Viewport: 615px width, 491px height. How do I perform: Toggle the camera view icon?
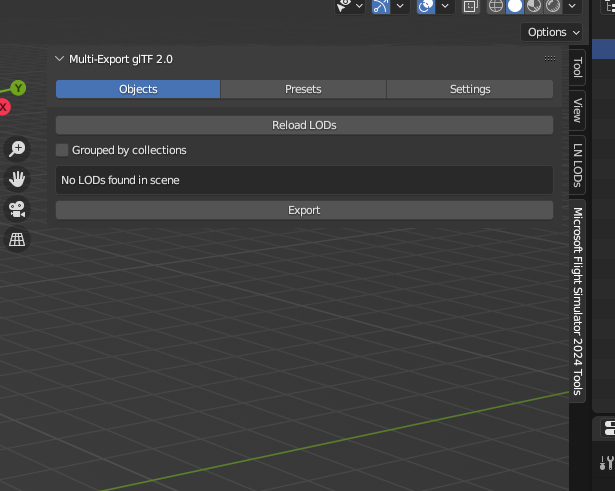click(17, 209)
